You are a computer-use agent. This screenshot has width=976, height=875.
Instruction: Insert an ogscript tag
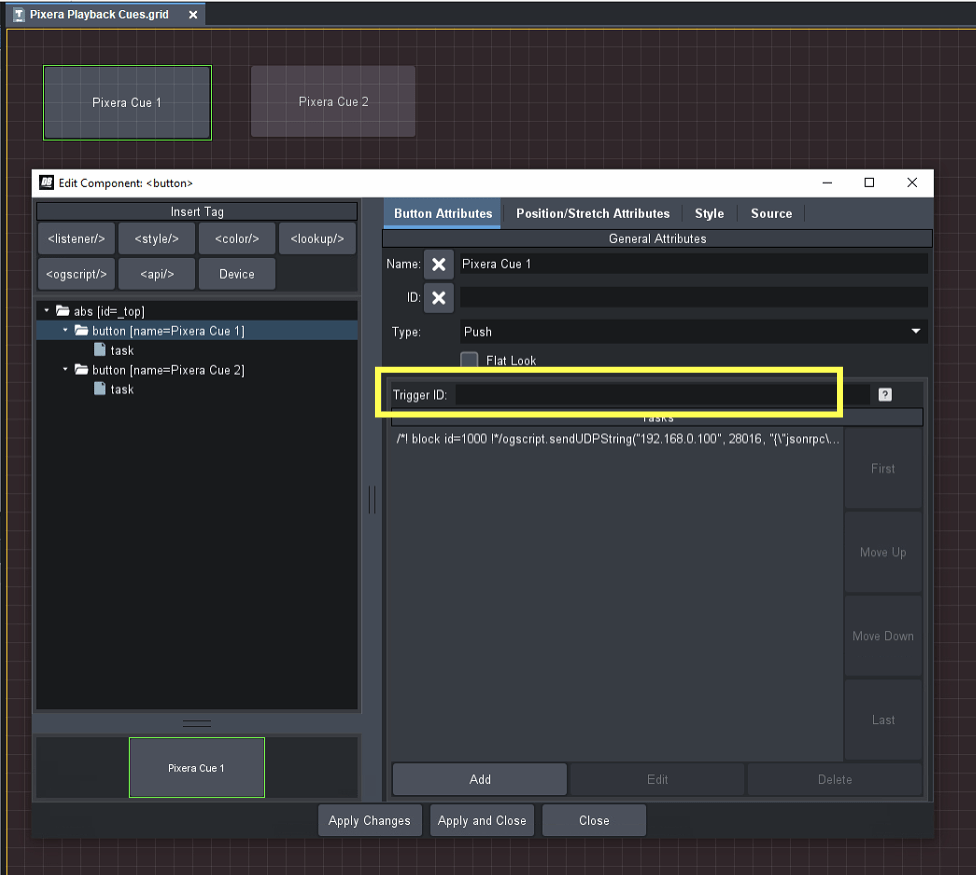click(77, 274)
